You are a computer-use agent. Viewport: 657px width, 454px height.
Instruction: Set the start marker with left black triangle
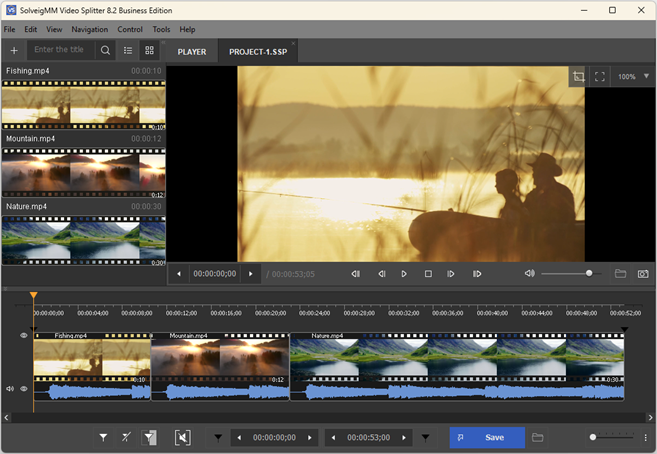tap(218, 438)
